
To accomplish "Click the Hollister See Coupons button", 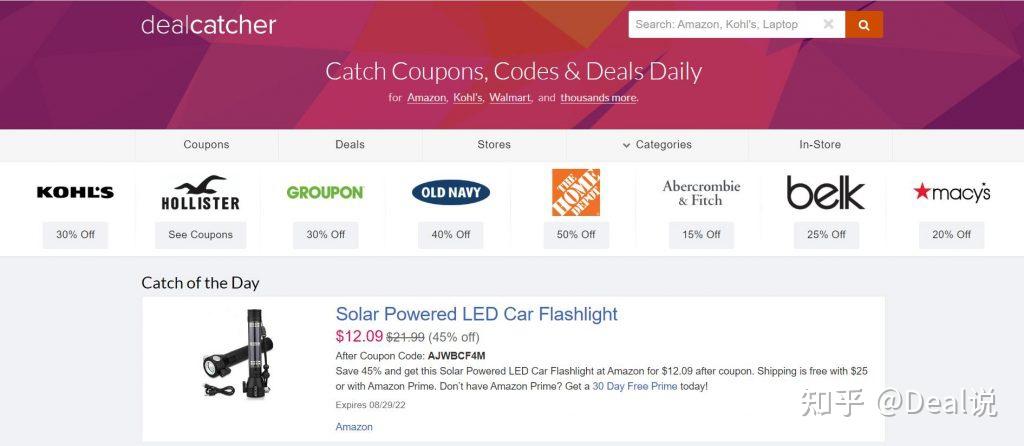I will tap(200, 235).
